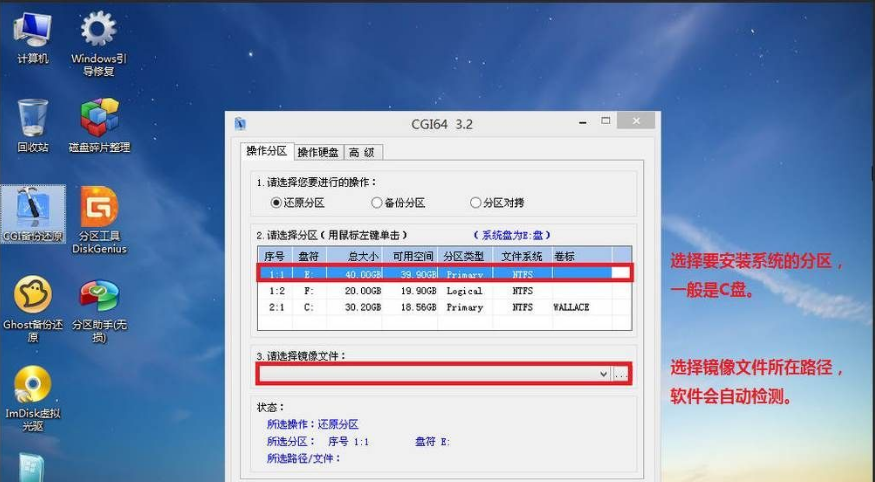The height and width of the screenshot is (482, 875).
Task: Expand the image file path dropdown
Action: [603, 374]
